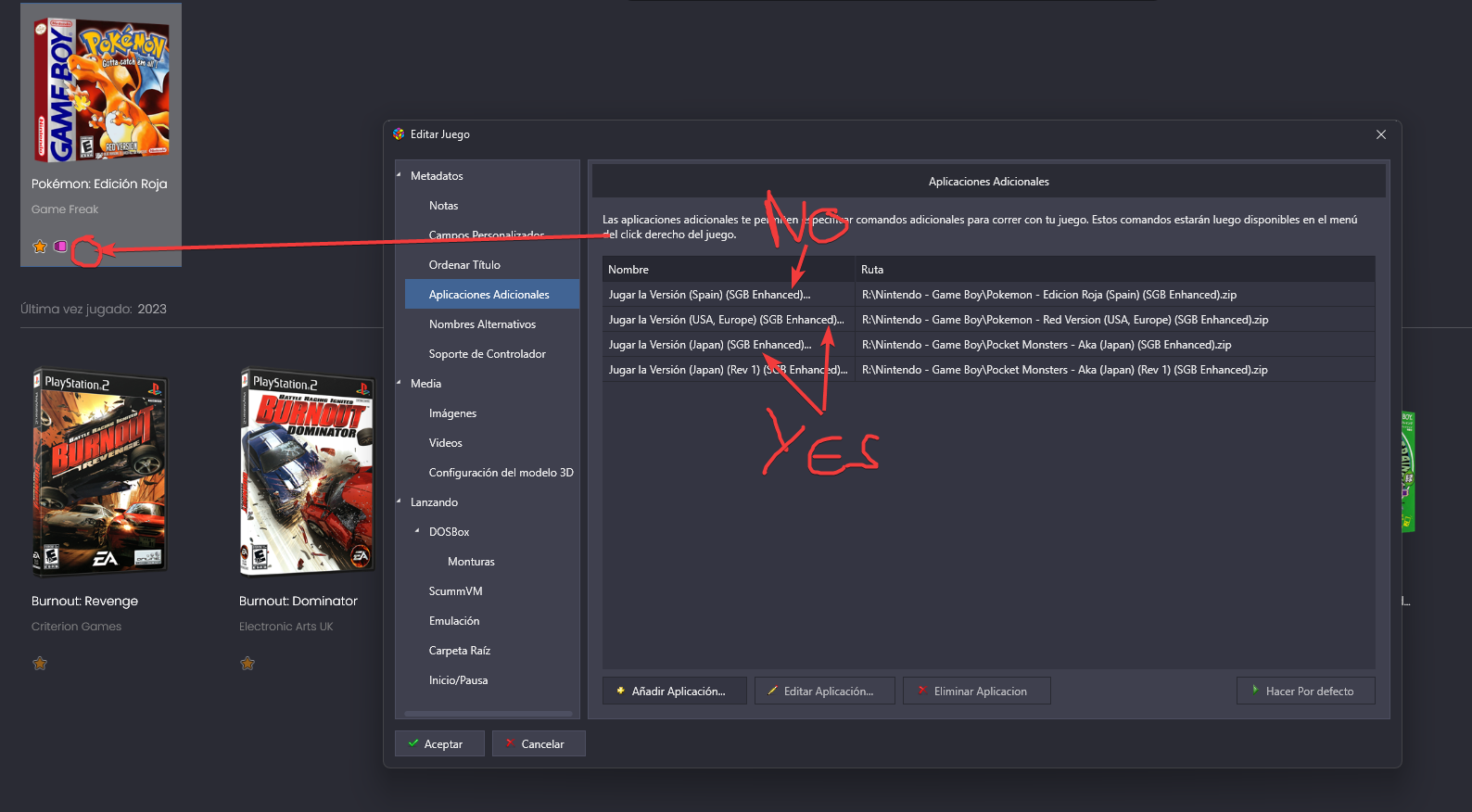This screenshot has width=1472, height=812.
Task: Click the Criterion Games developer label
Action: (x=76, y=627)
